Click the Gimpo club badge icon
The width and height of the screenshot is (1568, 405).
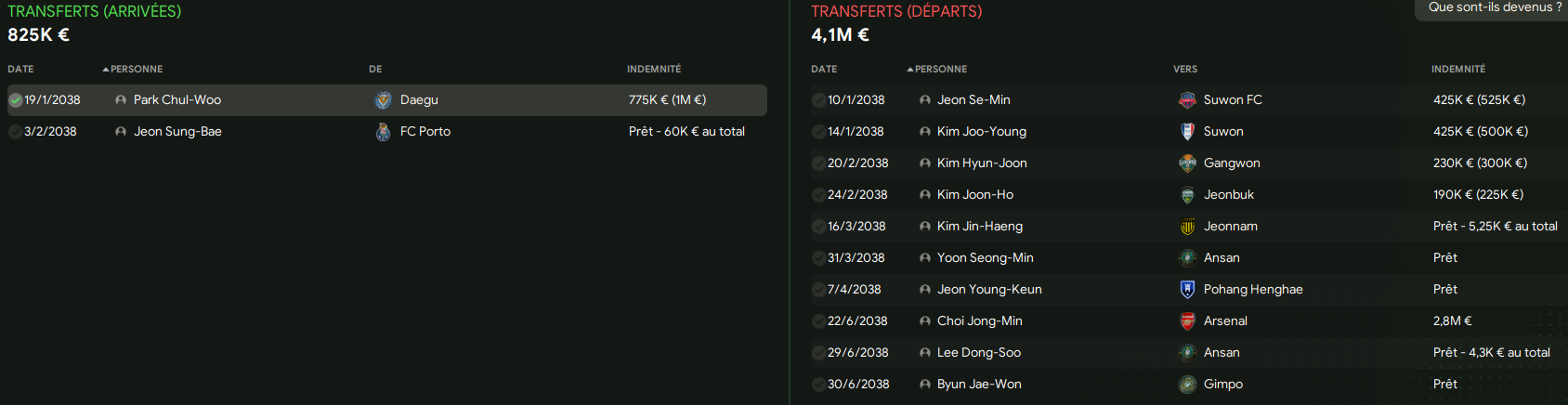(x=1187, y=385)
